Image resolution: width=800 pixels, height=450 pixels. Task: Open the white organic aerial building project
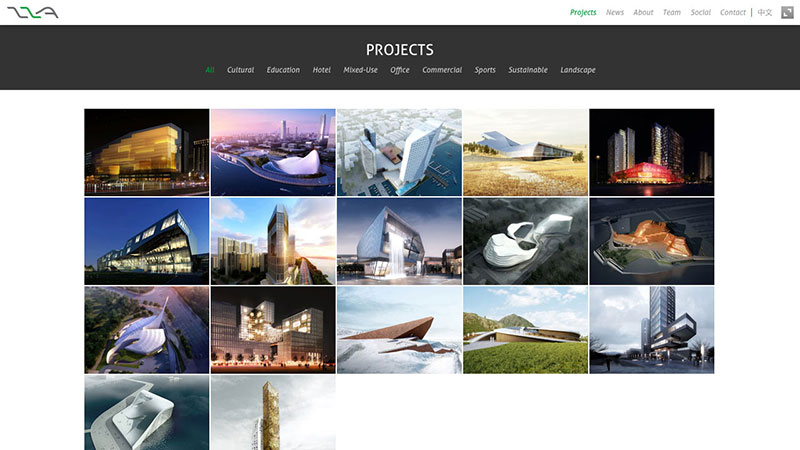tap(526, 241)
